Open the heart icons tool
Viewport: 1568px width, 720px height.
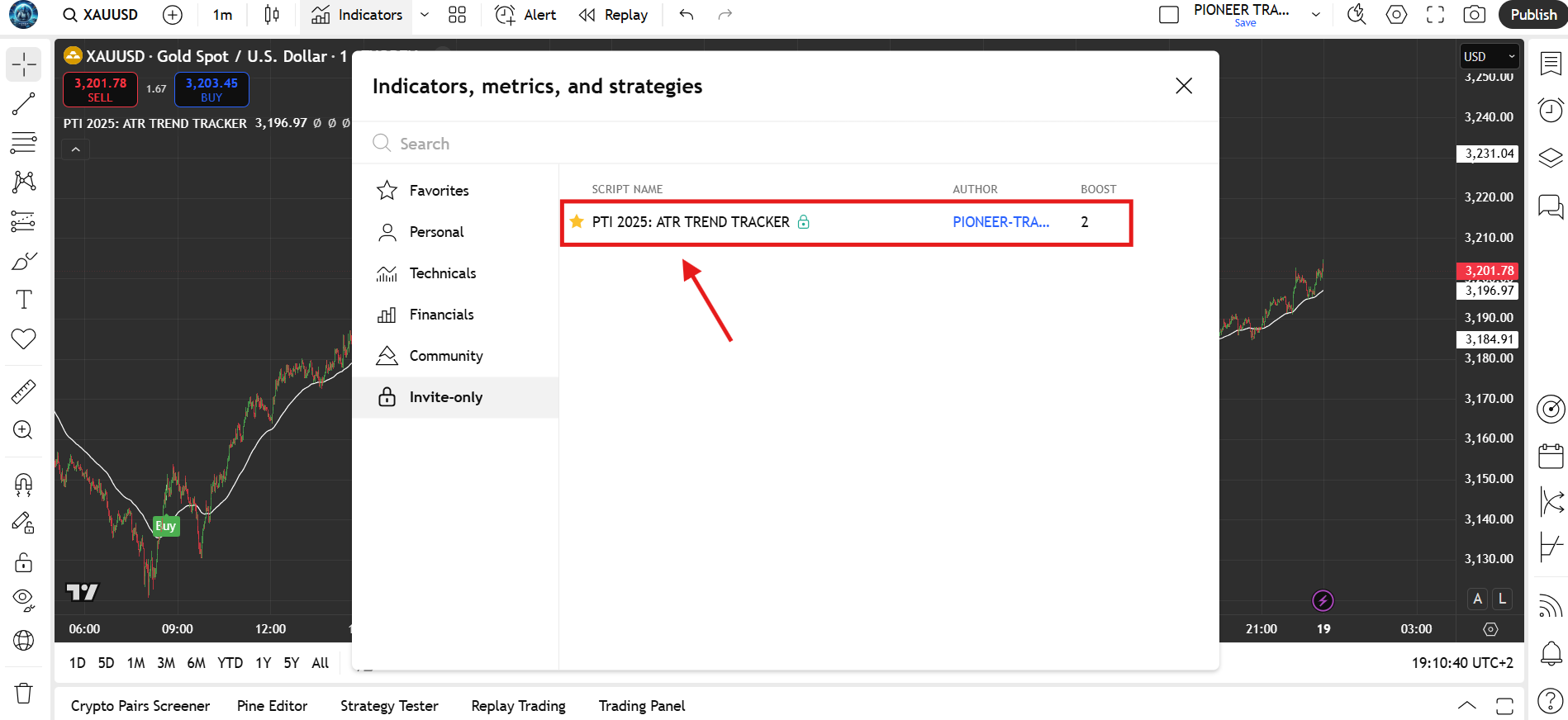coord(24,339)
